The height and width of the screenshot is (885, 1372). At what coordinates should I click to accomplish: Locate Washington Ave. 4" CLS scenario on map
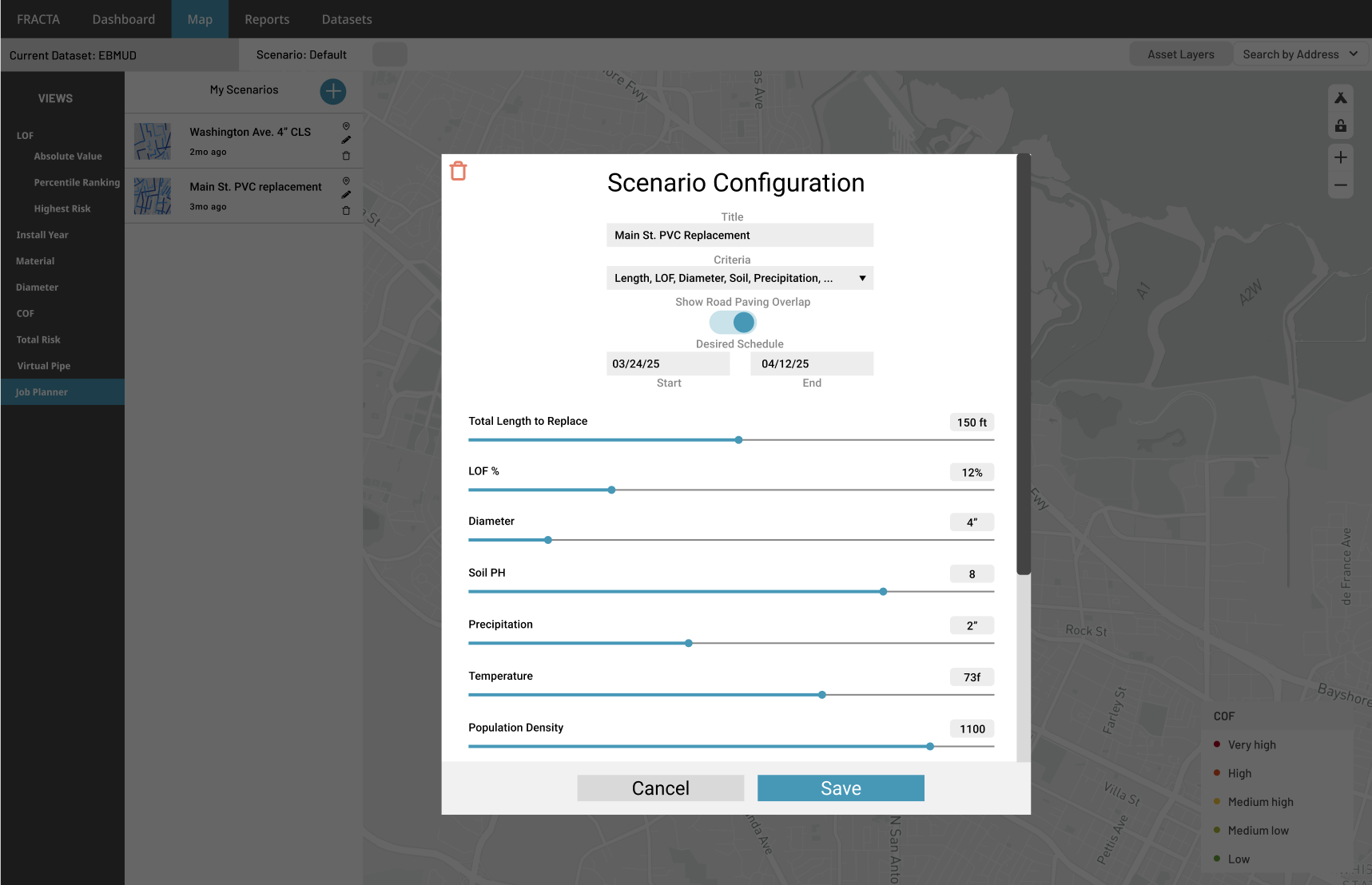pyautogui.click(x=346, y=126)
